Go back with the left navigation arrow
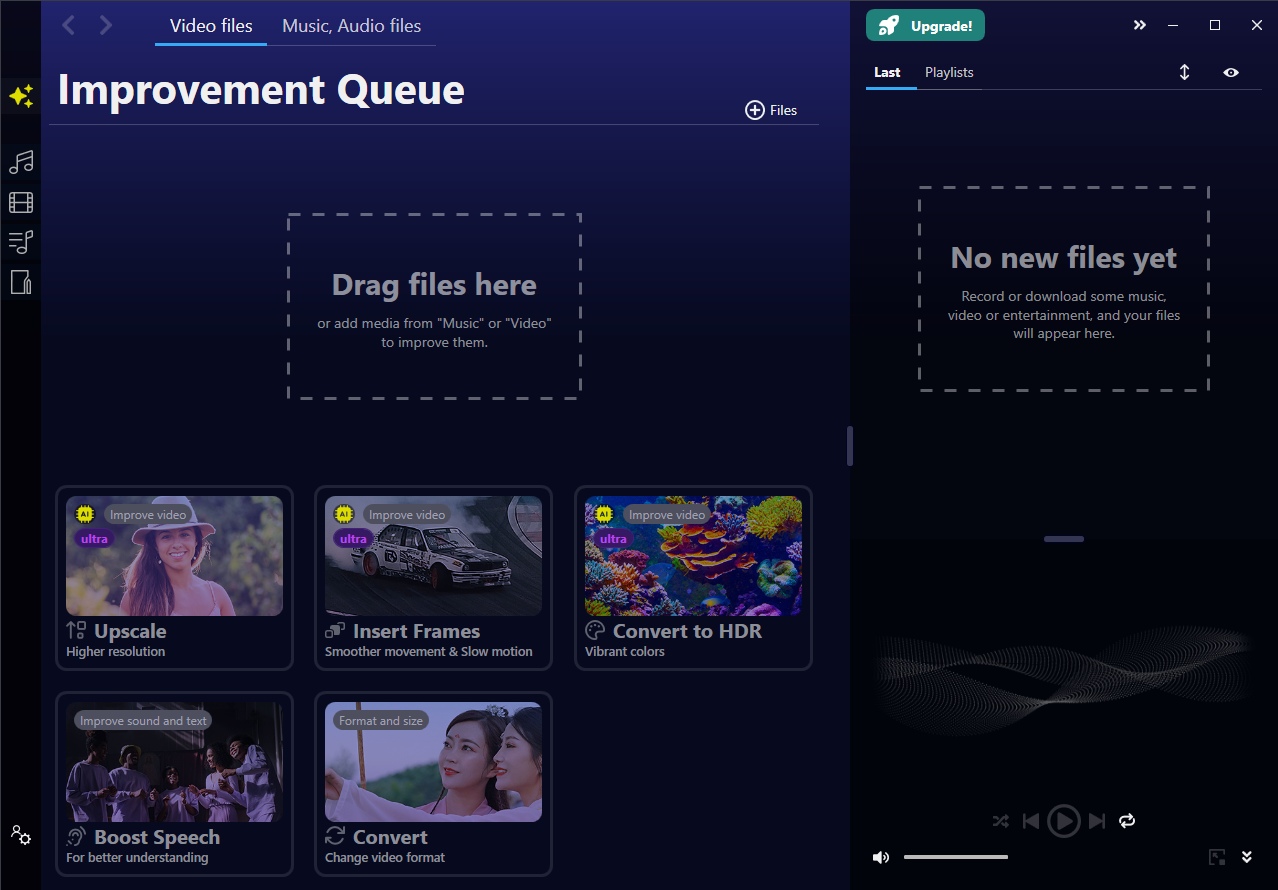1278x890 pixels. 68,26
